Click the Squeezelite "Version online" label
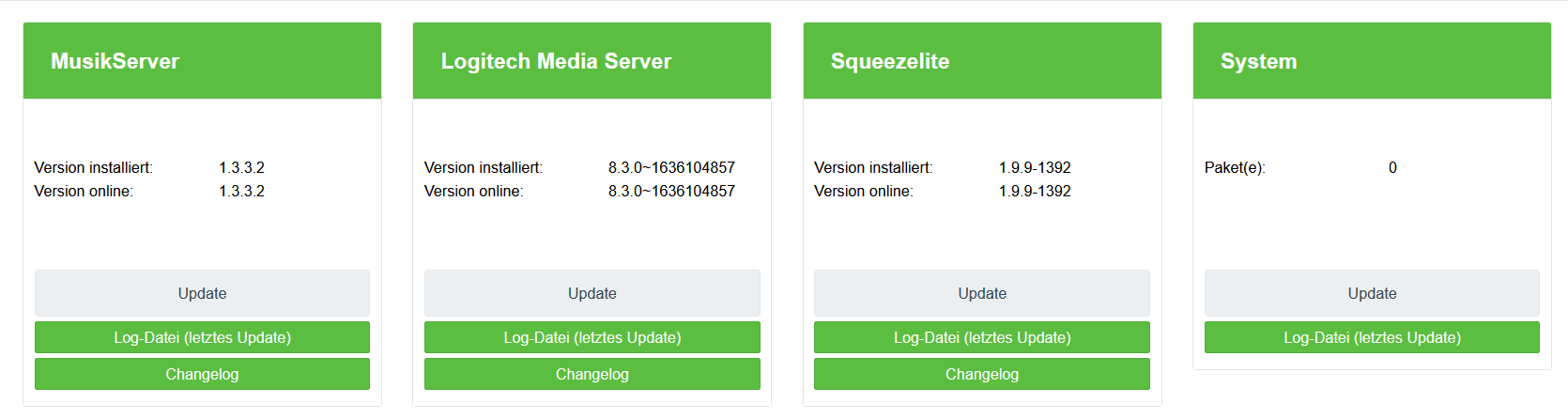 point(863,191)
